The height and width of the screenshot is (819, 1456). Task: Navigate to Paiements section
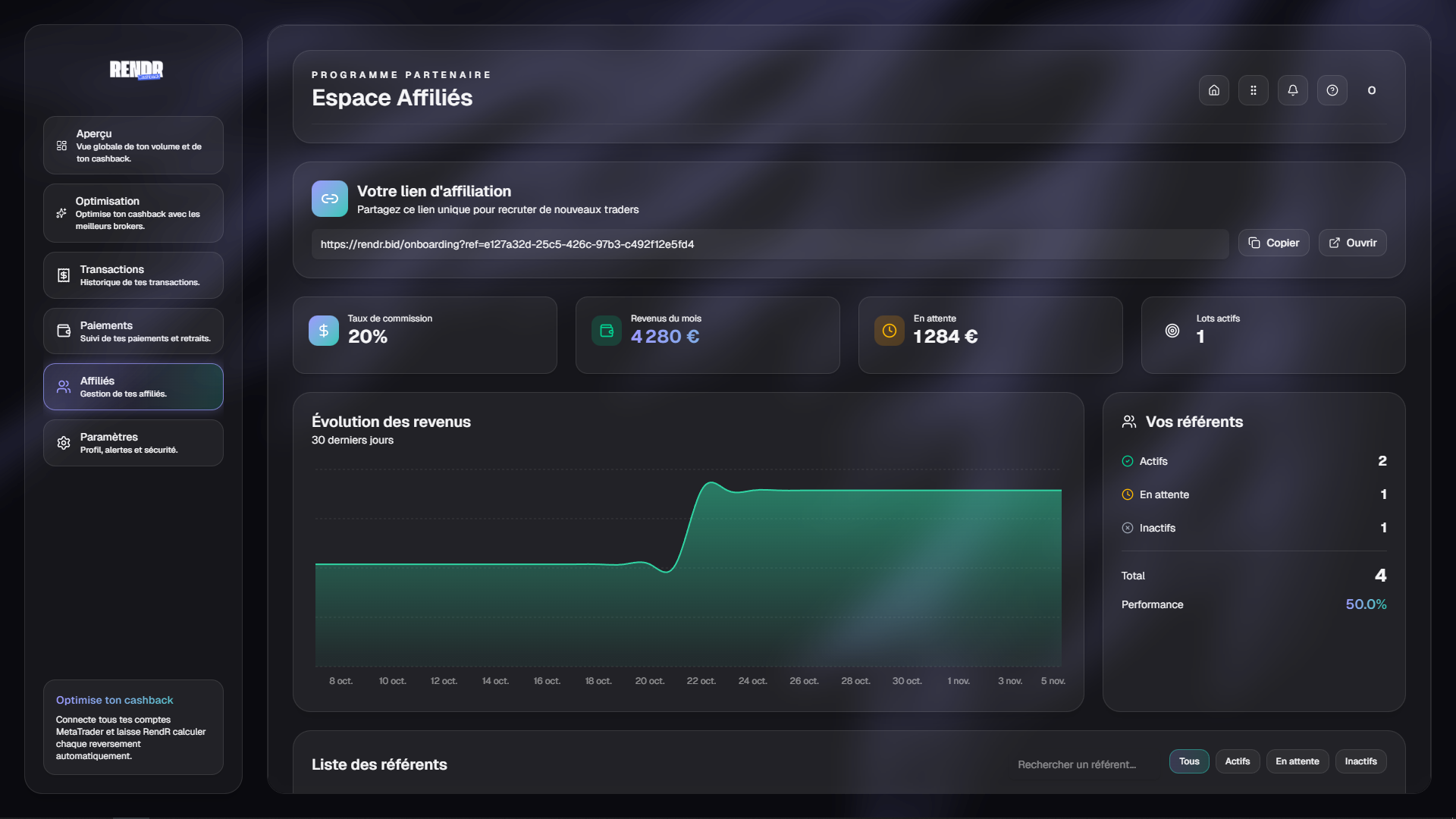pyautogui.click(x=133, y=331)
